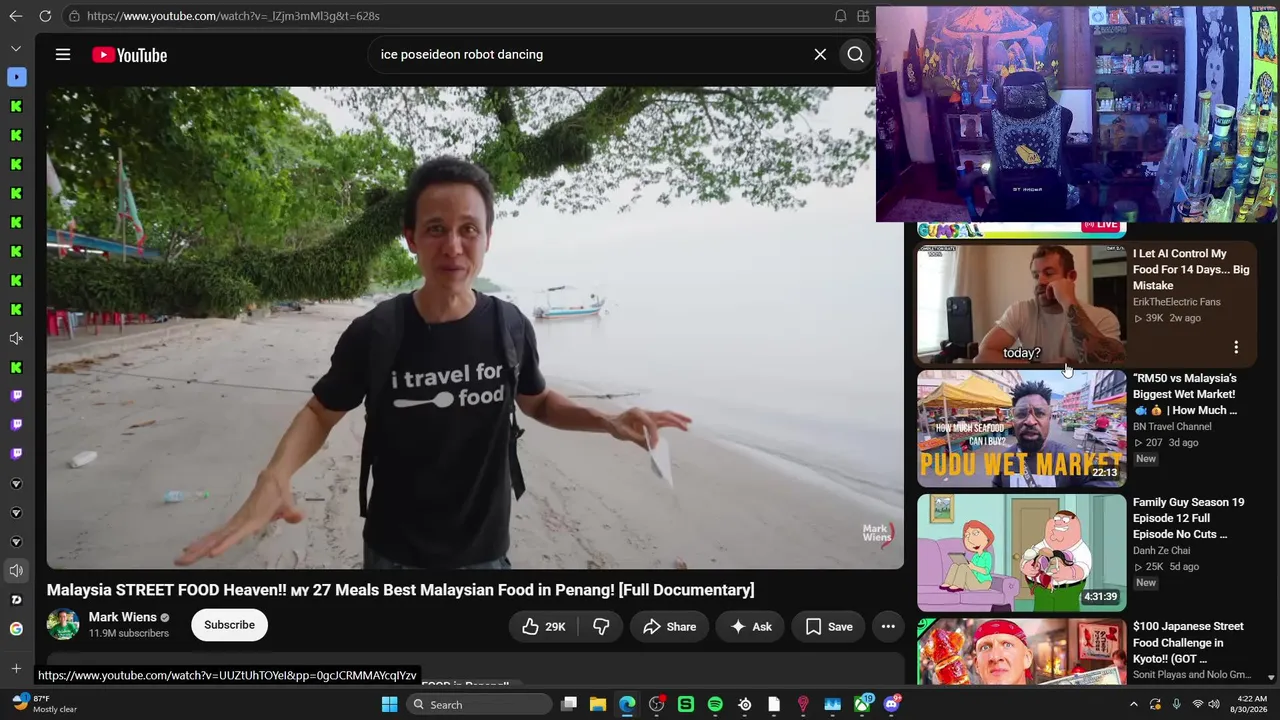
Task: Click the '39K 2w ago' view count text
Action: [x=1168, y=318]
